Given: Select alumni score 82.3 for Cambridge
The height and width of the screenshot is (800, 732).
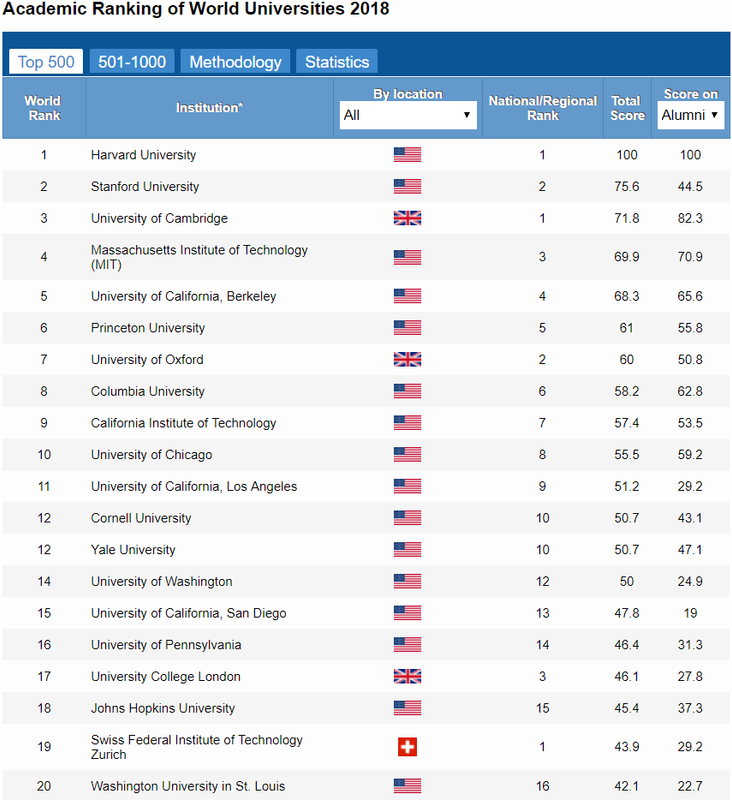Looking at the screenshot, I should (690, 218).
